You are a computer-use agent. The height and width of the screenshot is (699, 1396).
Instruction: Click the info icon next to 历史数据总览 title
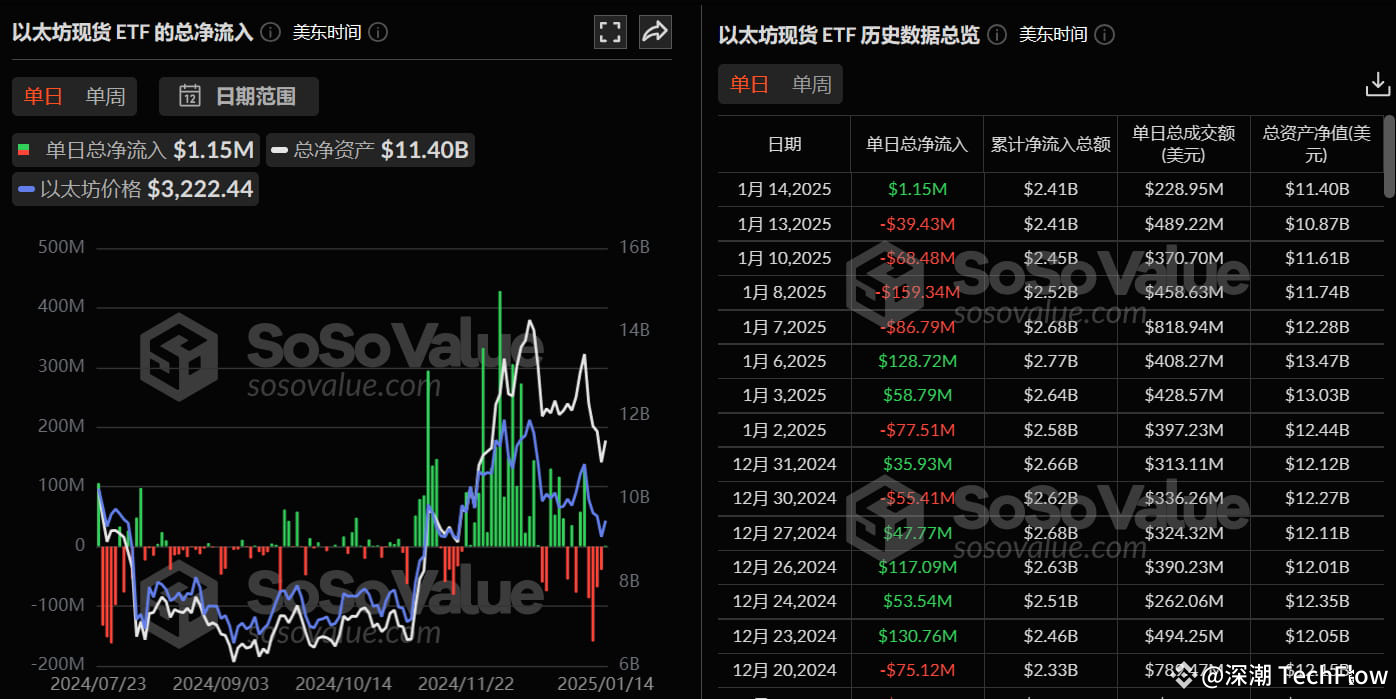[x=995, y=34]
